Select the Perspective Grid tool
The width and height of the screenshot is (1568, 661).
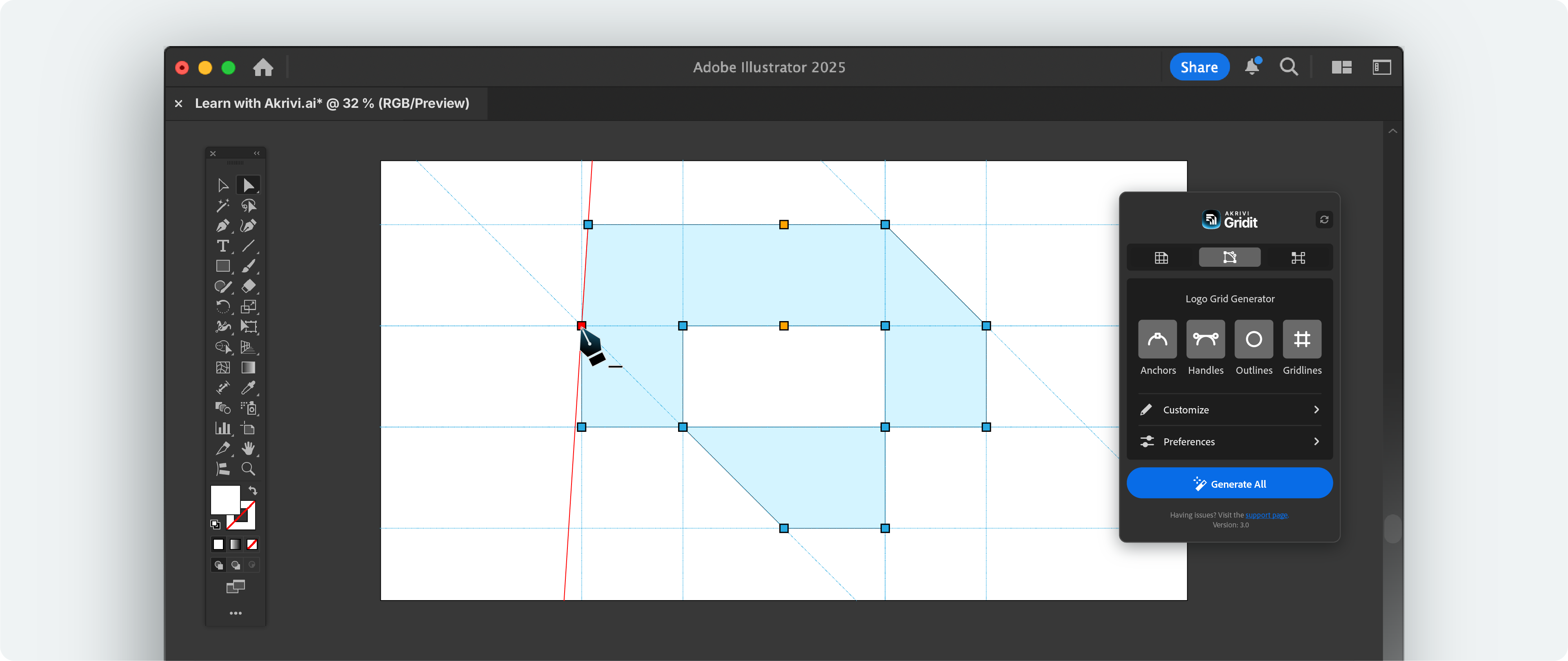pos(248,347)
